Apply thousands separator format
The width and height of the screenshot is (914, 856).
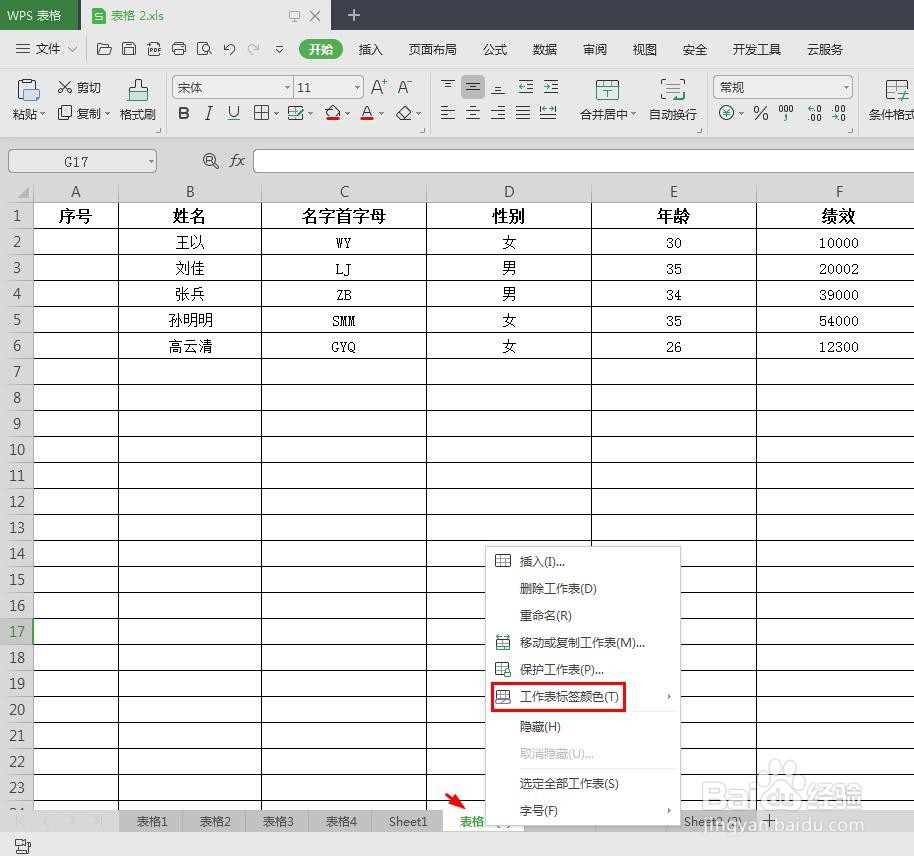coord(786,113)
